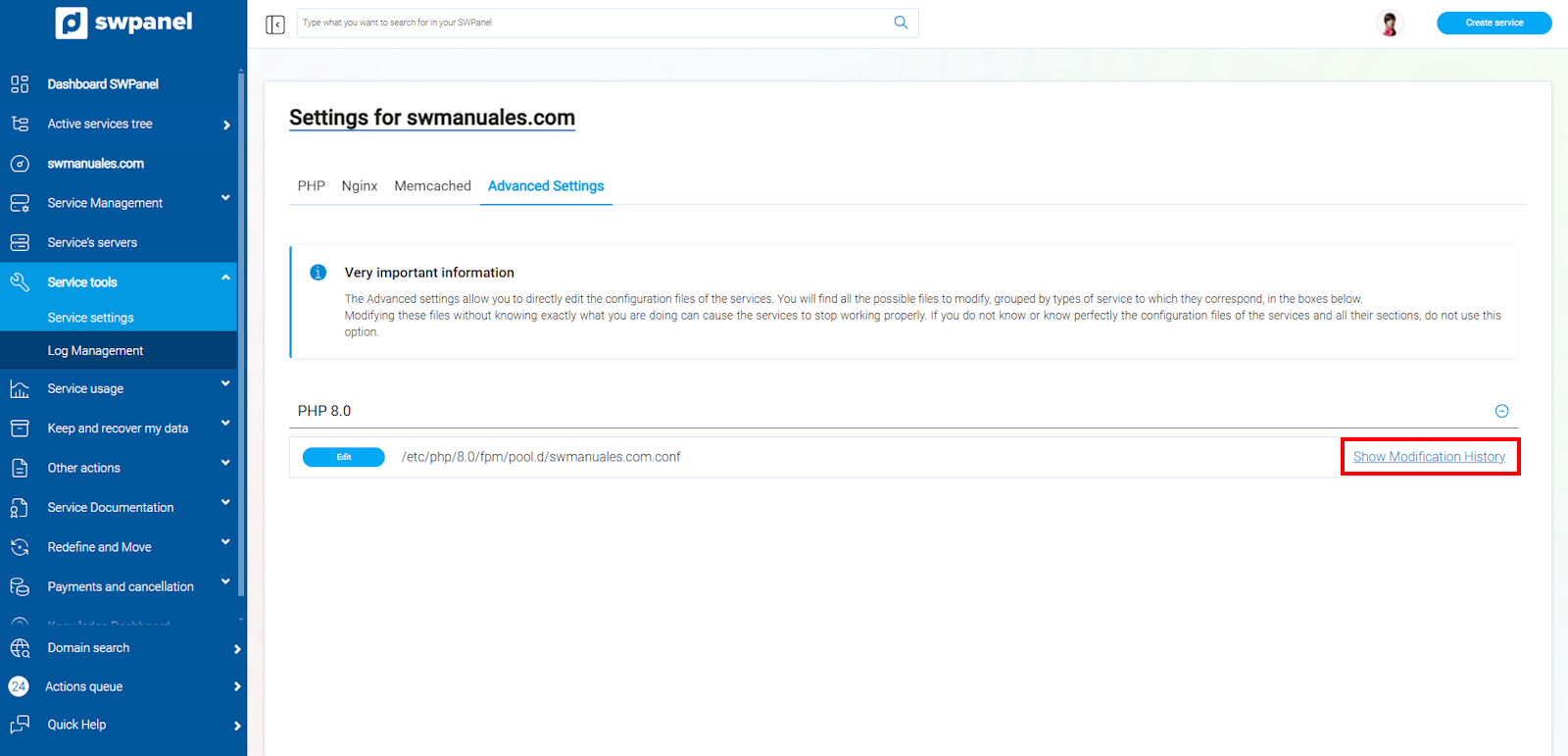Viewport: 1568px width, 756px height.
Task: Click the search magnifier icon
Action: (x=901, y=23)
